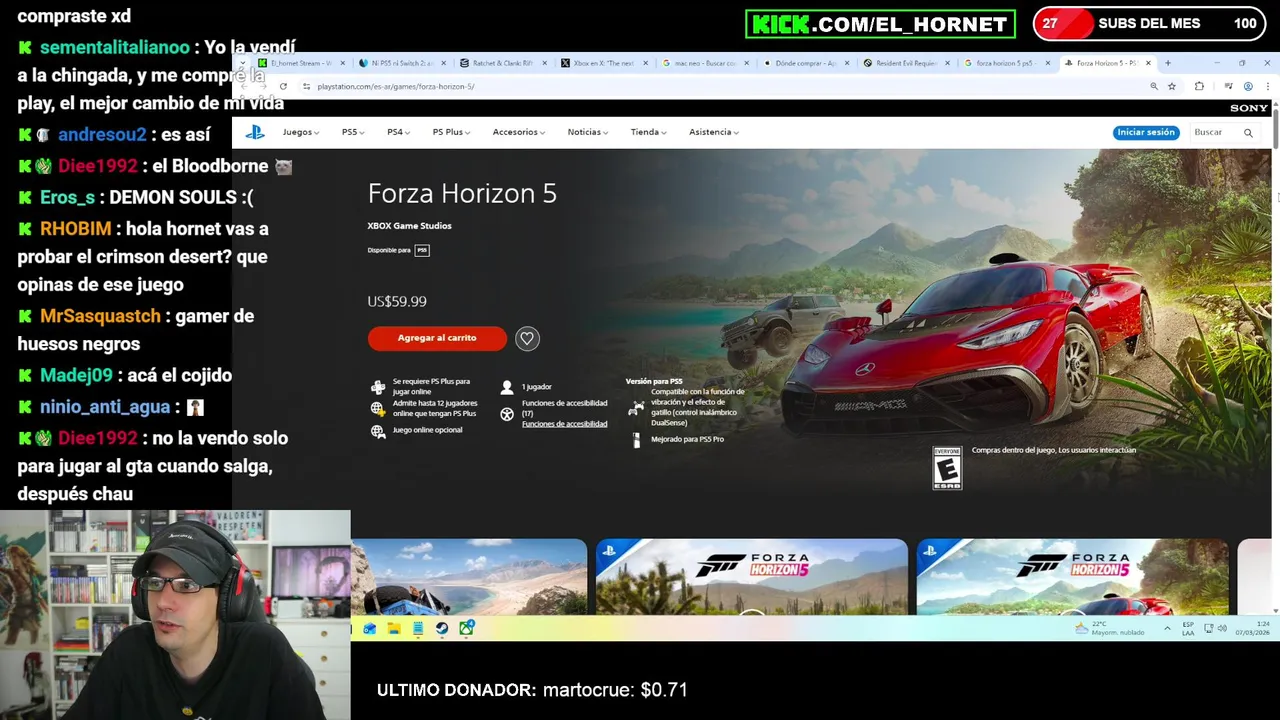This screenshot has height=720, width=1280.
Task: Show hidden system tray icons chevron
Action: coord(1167,628)
